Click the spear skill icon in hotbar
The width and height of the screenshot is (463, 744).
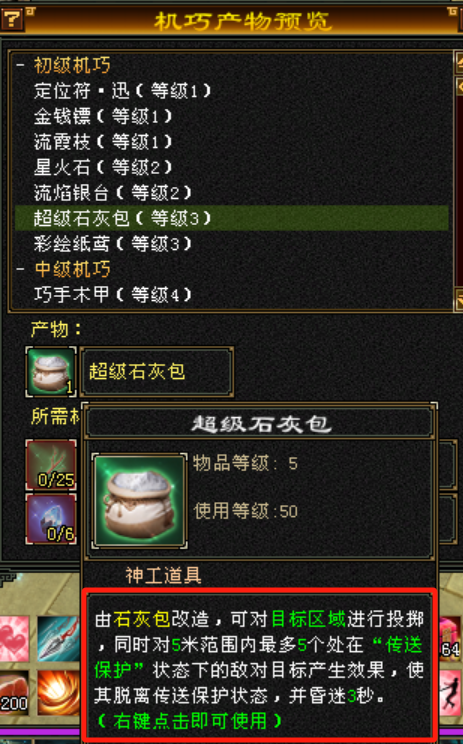(x=58, y=639)
